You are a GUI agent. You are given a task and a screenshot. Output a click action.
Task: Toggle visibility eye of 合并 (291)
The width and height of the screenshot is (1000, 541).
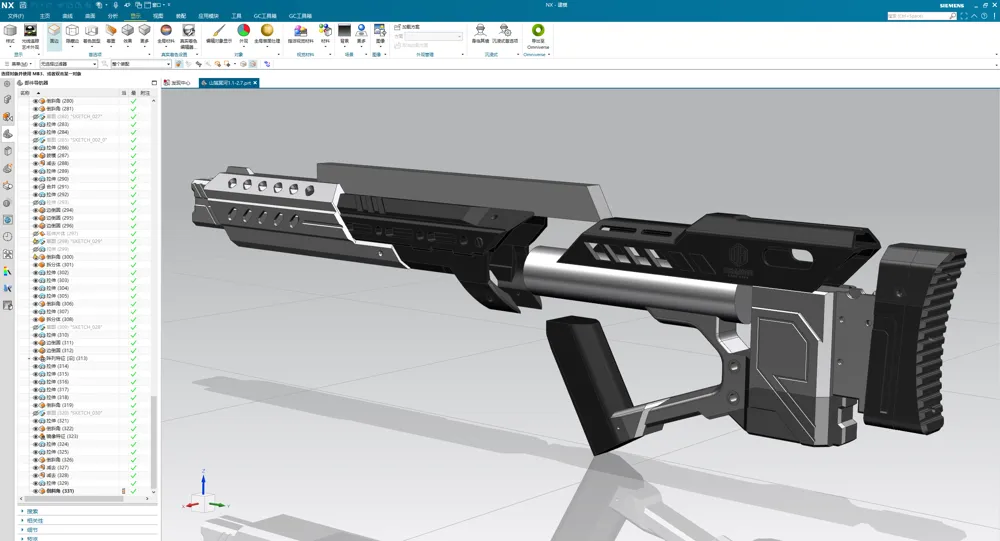tap(36, 187)
